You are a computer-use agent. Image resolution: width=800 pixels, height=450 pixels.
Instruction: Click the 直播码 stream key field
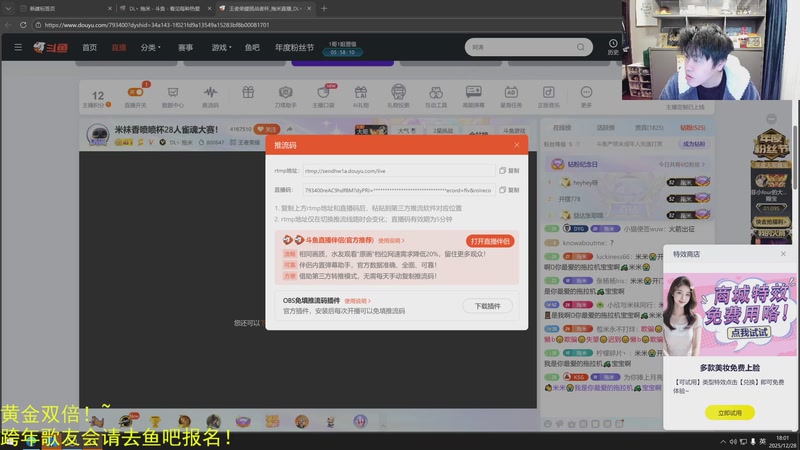(x=398, y=190)
